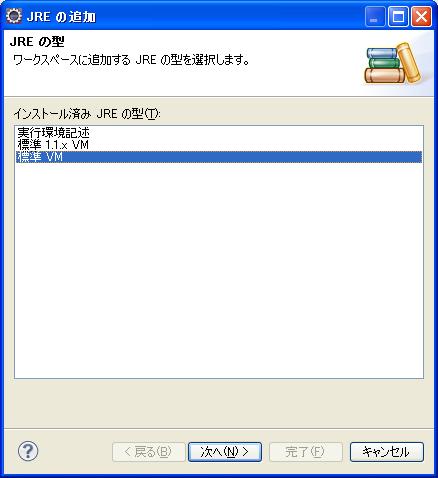Close the dialog with the red X
This screenshot has height=478, width=438.
pyautogui.click(x=422, y=16)
